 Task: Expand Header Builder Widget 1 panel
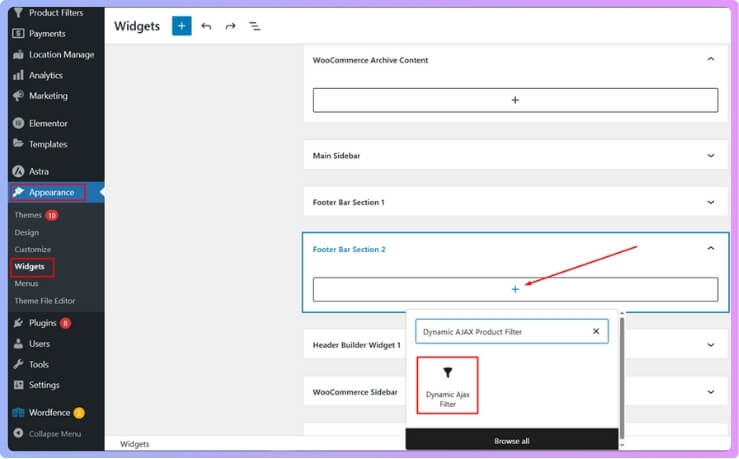pos(711,345)
